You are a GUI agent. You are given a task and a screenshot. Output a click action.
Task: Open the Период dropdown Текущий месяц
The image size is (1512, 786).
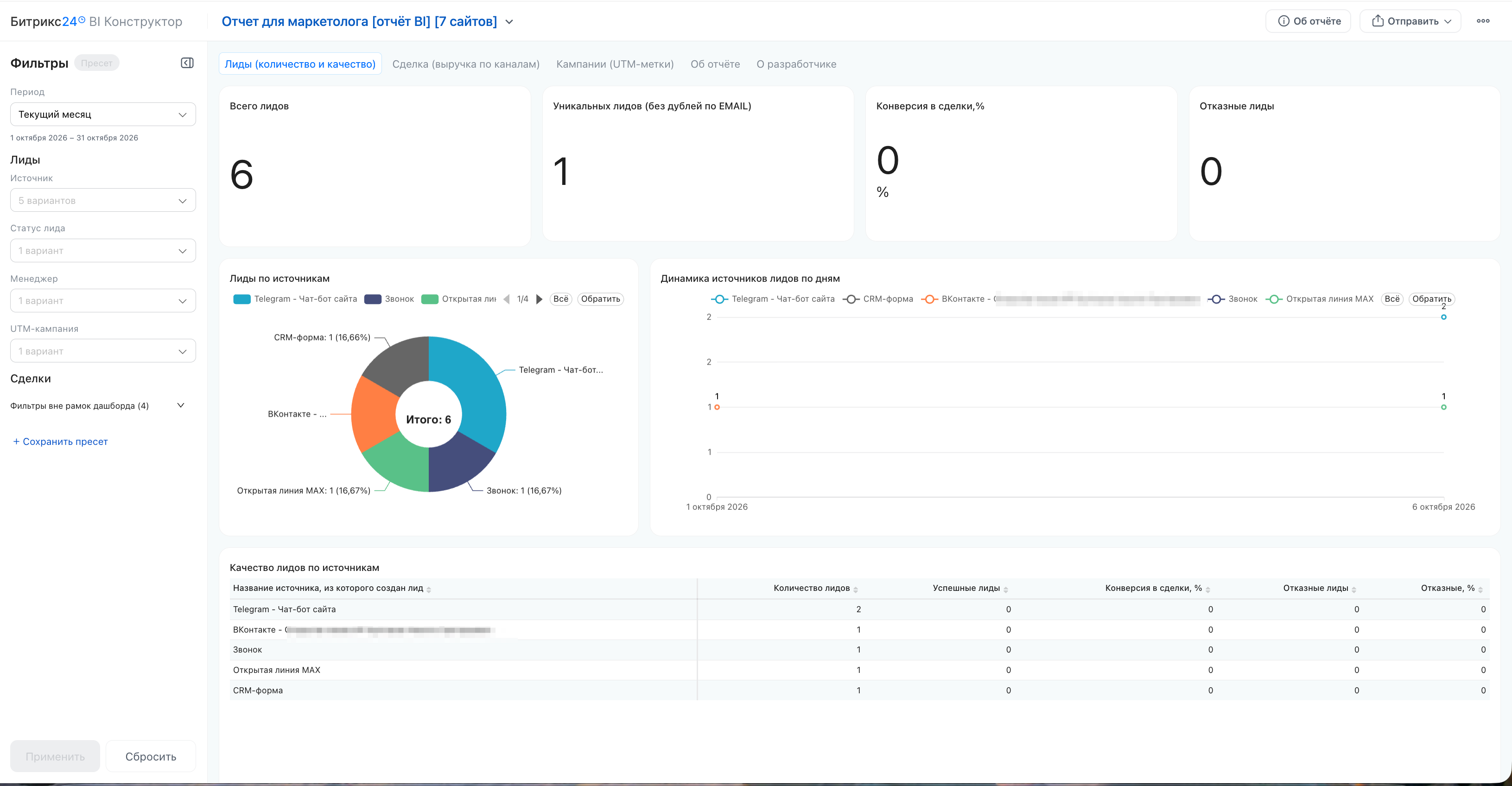pos(103,114)
